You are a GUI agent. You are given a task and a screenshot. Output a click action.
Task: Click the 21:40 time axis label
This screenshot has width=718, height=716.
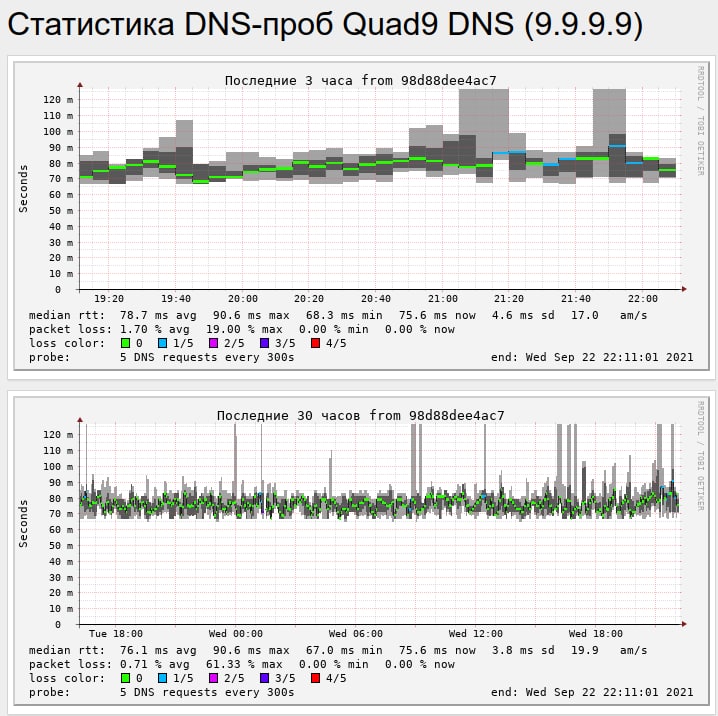click(576, 299)
